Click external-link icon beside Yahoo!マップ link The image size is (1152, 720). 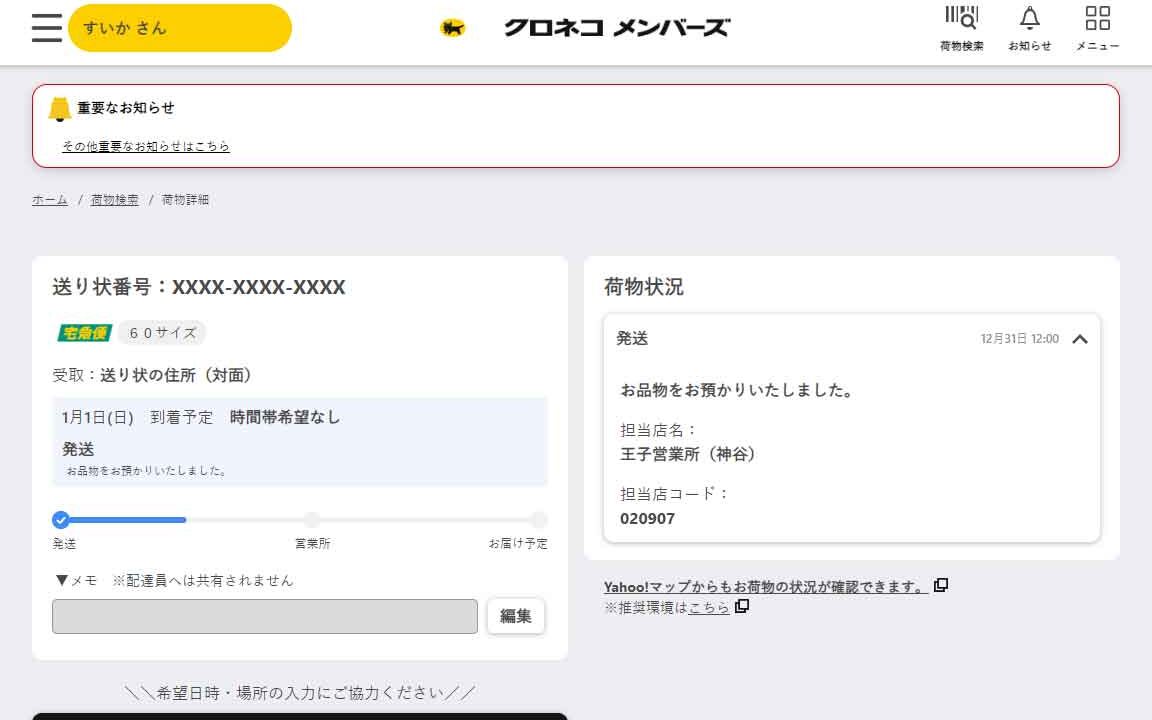pyautogui.click(x=940, y=586)
